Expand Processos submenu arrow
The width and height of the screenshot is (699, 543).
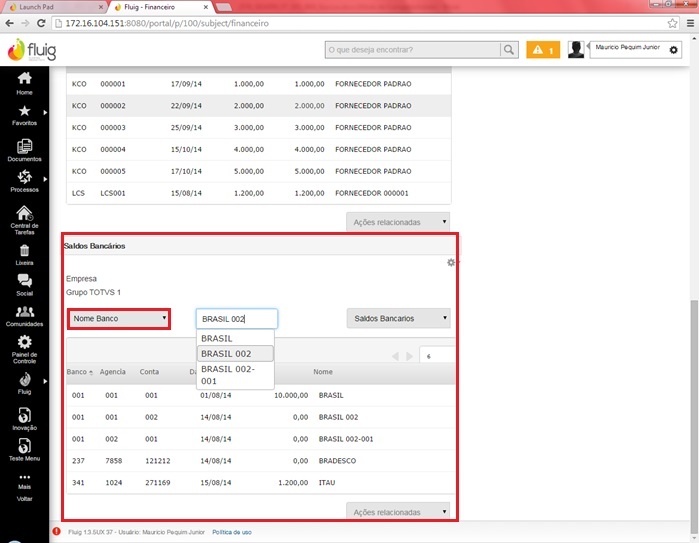click(45, 179)
